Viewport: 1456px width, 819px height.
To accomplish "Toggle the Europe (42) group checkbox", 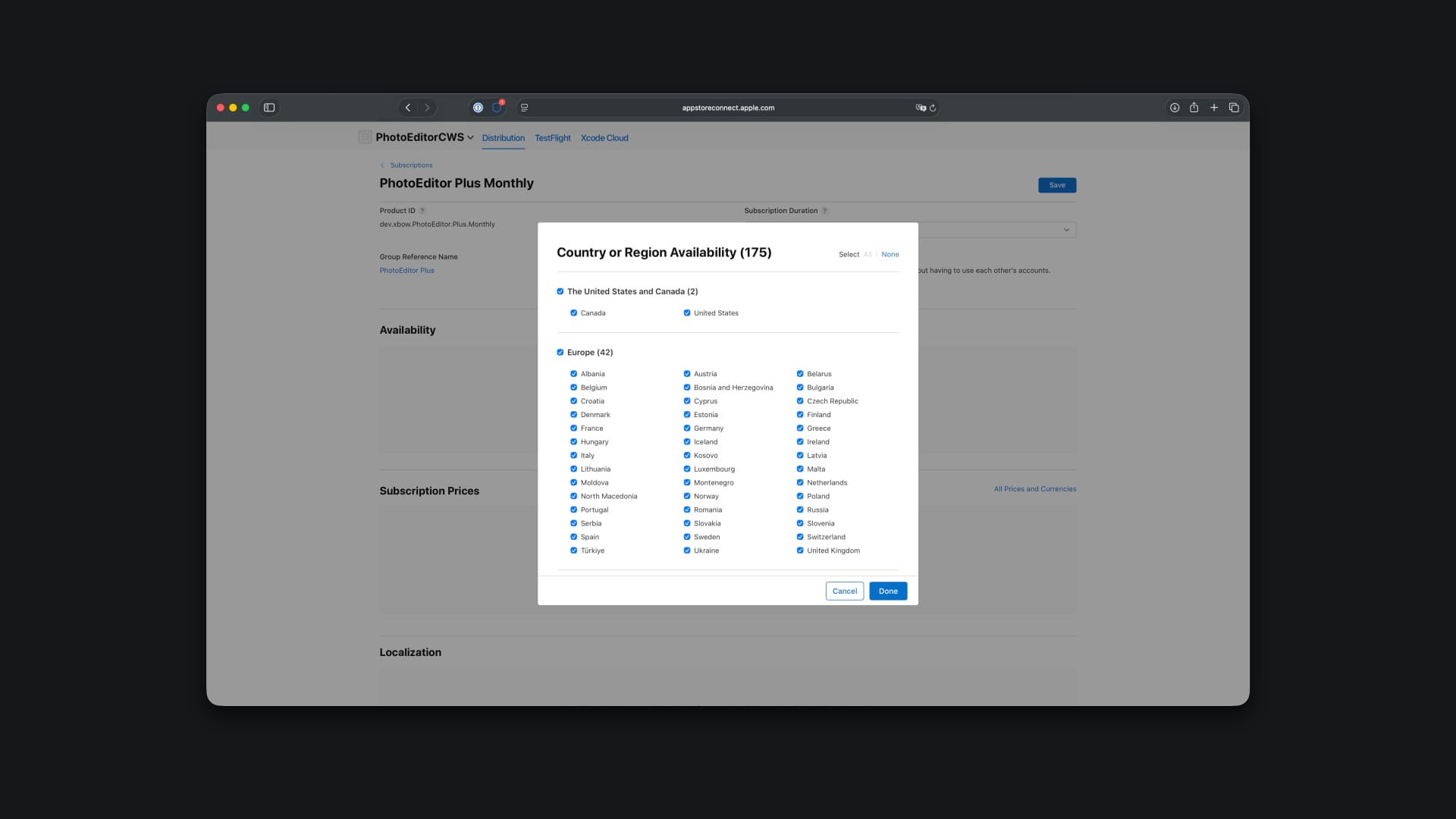I will [x=560, y=353].
